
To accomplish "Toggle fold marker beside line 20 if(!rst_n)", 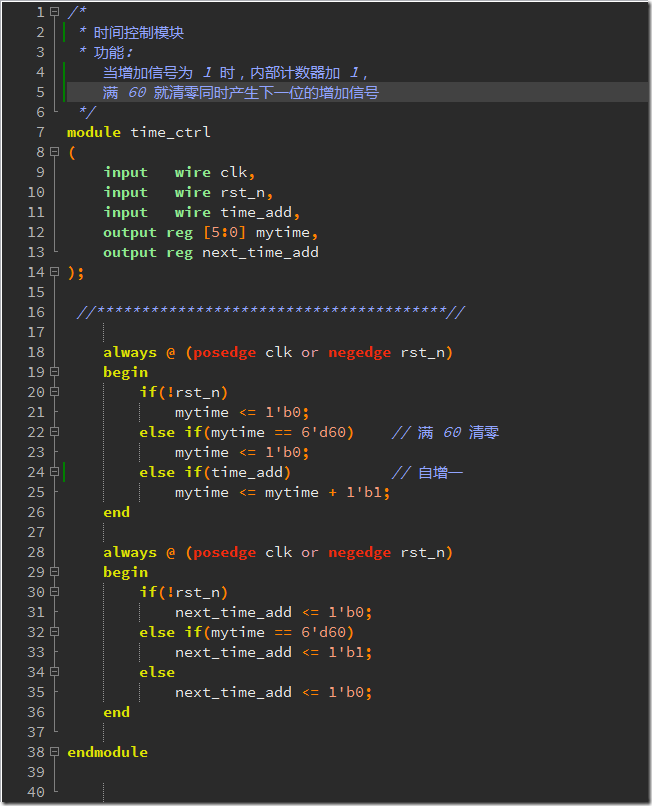I will coord(55,392).
